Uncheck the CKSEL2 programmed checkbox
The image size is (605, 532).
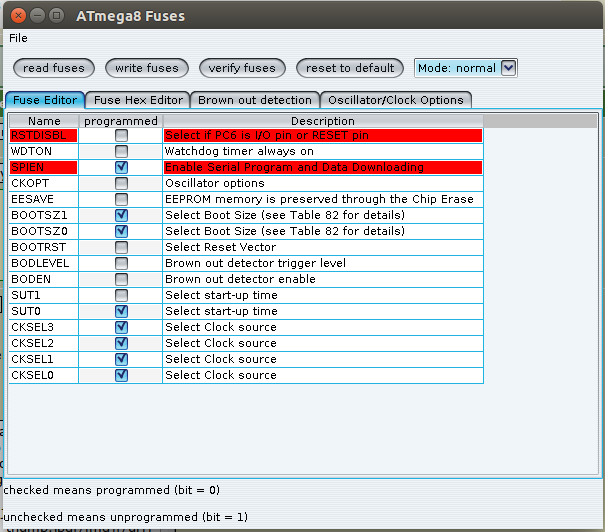click(x=121, y=343)
